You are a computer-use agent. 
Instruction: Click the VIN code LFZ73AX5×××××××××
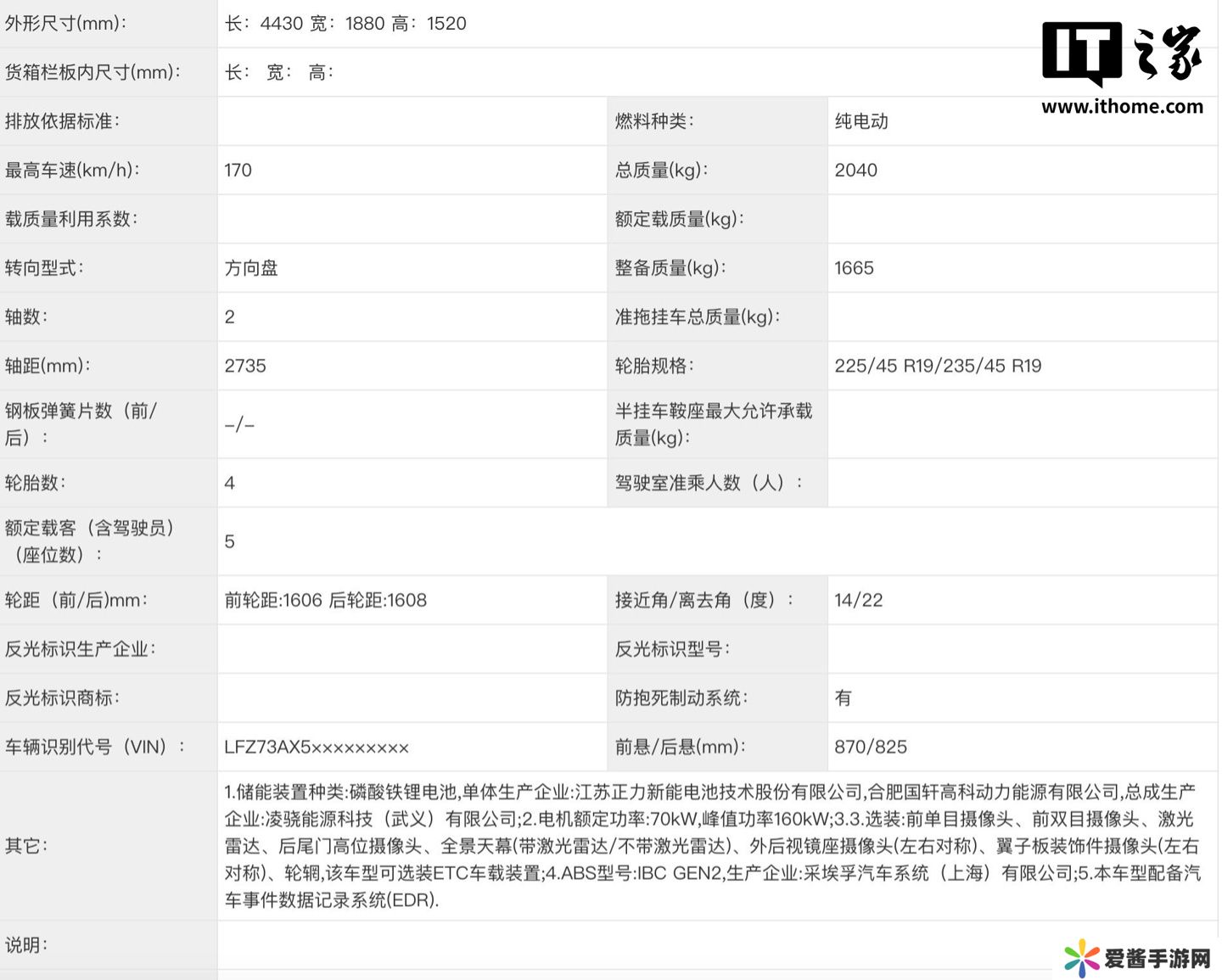(317, 748)
